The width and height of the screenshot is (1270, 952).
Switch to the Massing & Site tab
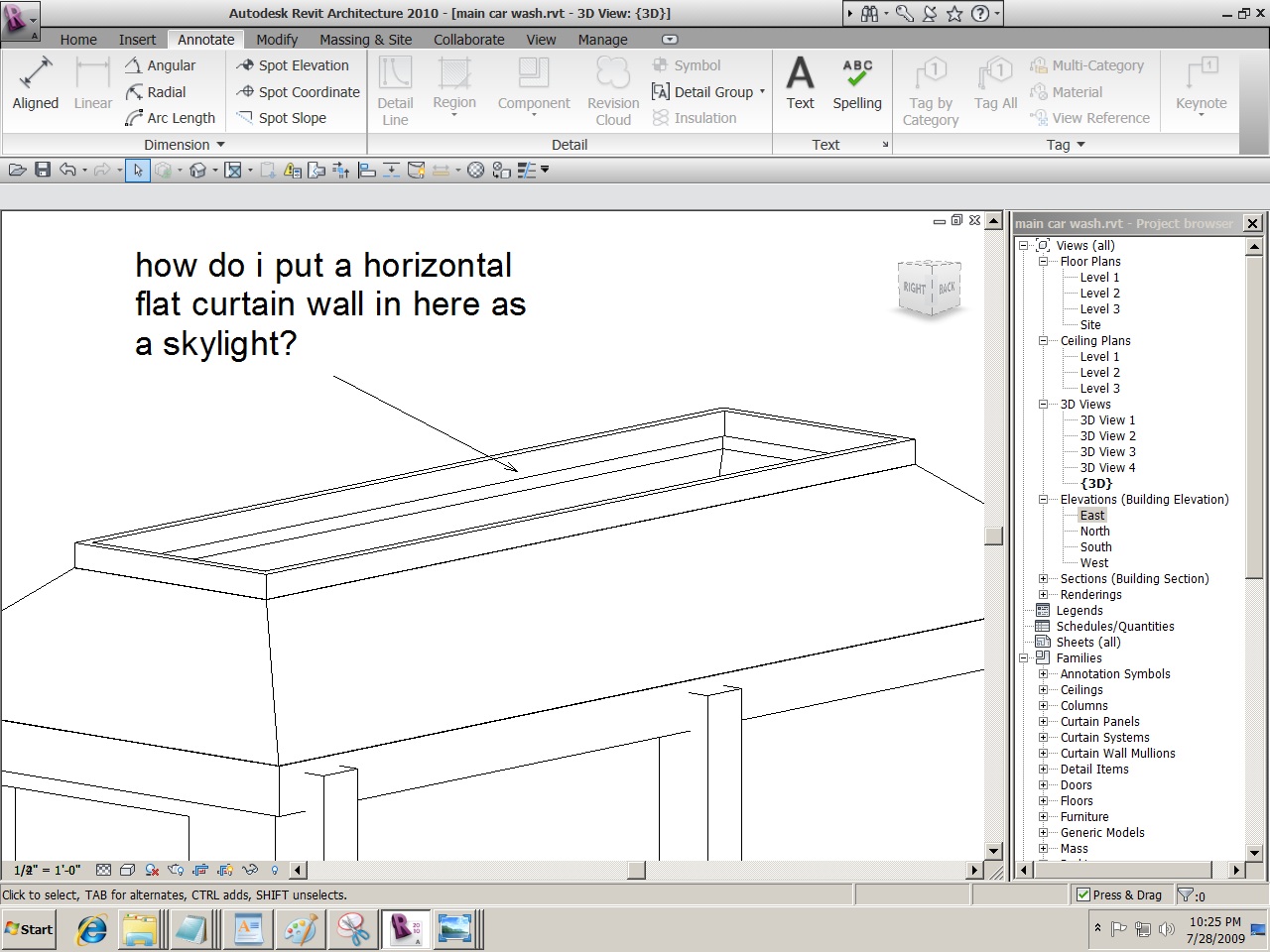pyautogui.click(x=365, y=40)
